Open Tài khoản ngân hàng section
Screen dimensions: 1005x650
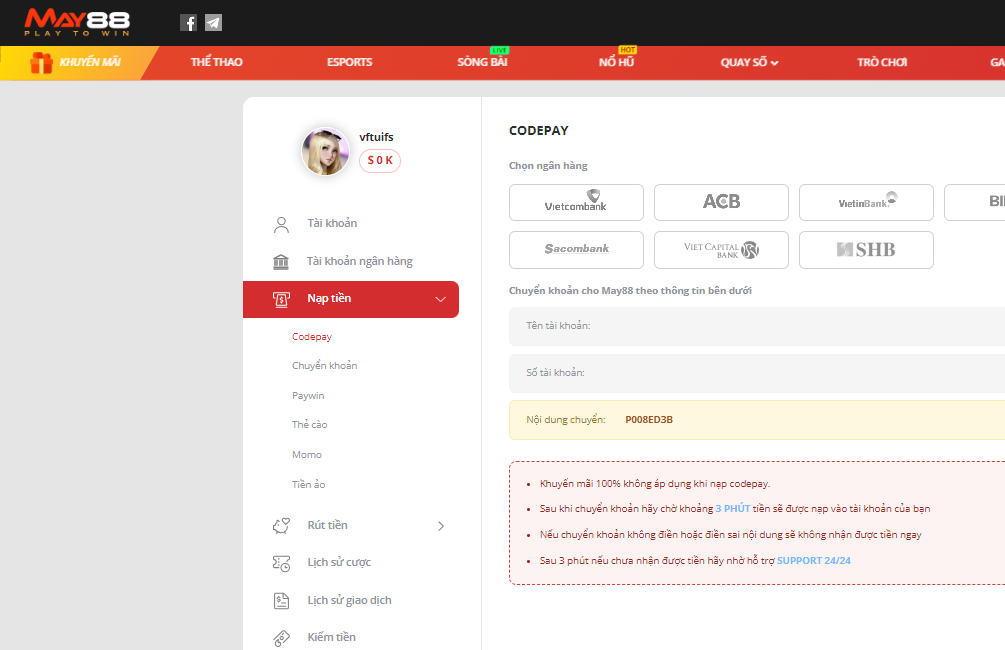[360, 261]
